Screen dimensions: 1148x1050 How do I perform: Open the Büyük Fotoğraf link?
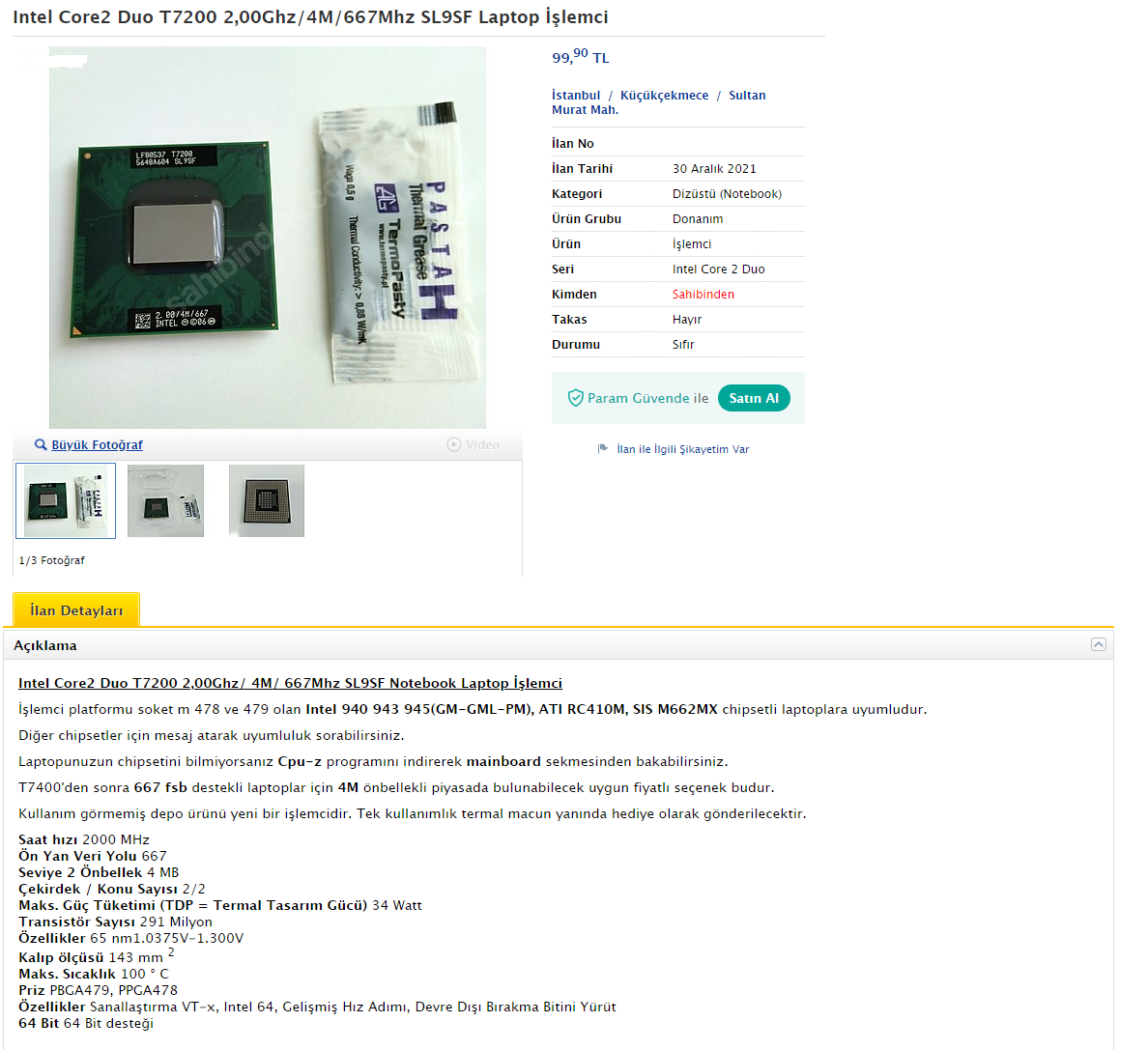pyautogui.click(x=97, y=445)
